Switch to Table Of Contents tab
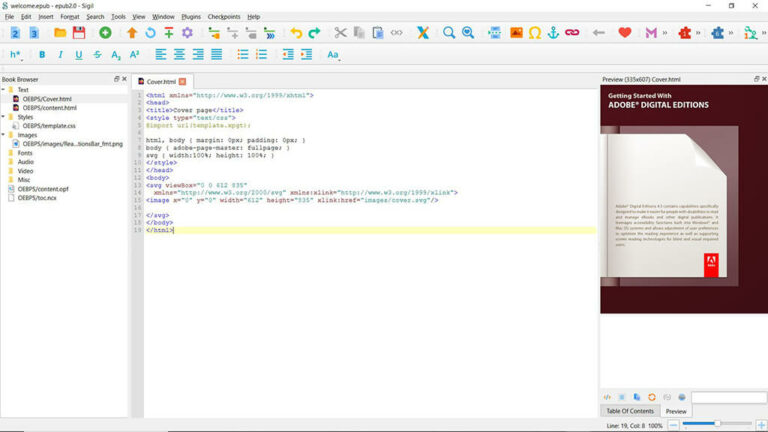 point(629,411)
